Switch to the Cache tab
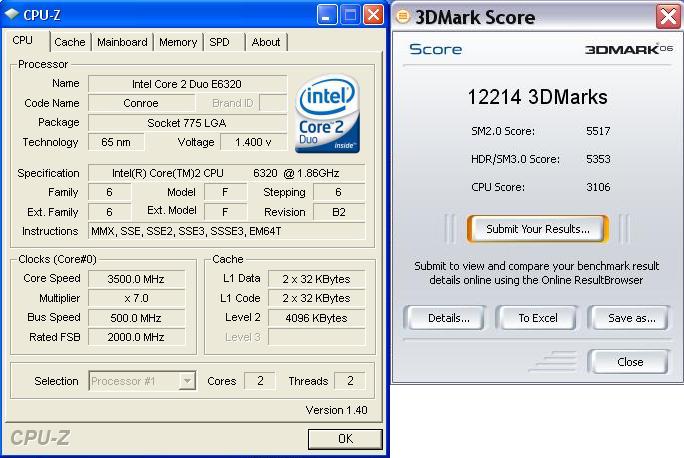Viewport: 684px width, 458px height. [x=70, y=42]
